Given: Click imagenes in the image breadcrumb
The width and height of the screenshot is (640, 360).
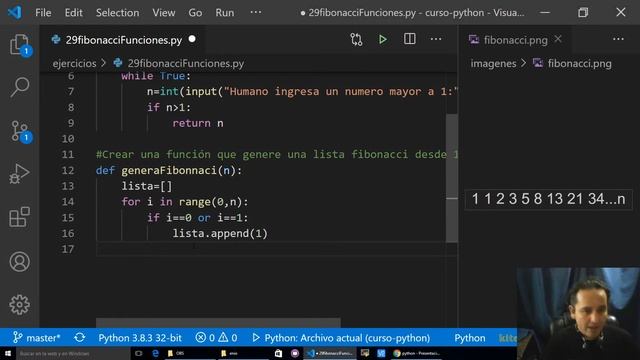Looking at the screenshot, I should tap(493, 63).
